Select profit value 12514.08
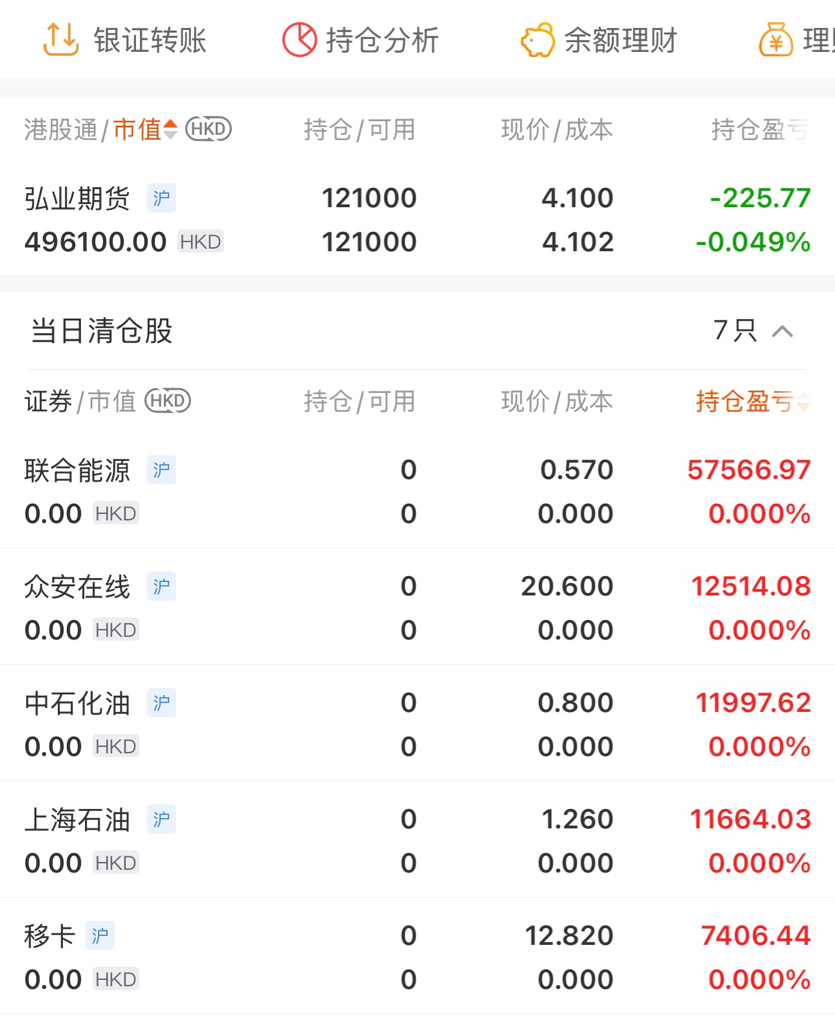The width and height of the screenshot is (835, 1024). click(x=751, y=586)
